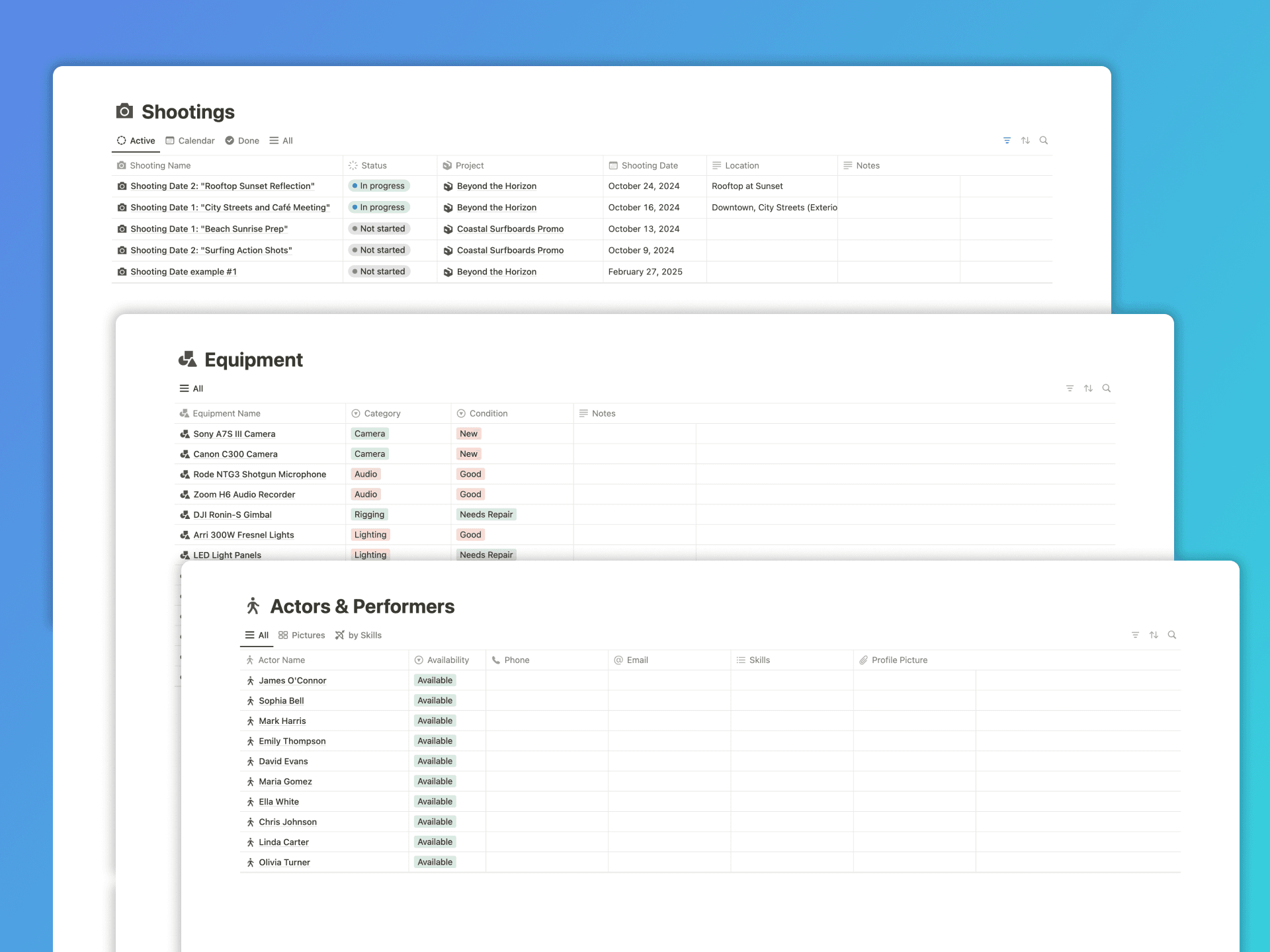This screenshot has height=952, width=1270.
Task: Open search in Actors & Performers database
Action: pos(1172,635)
